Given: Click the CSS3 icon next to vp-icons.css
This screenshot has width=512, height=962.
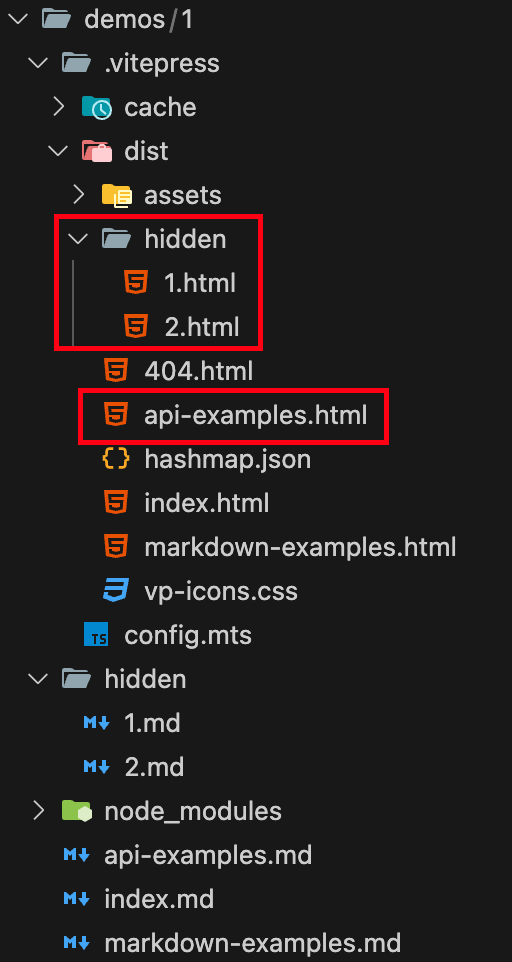Looking at the screenshot, I should [117, 591].
